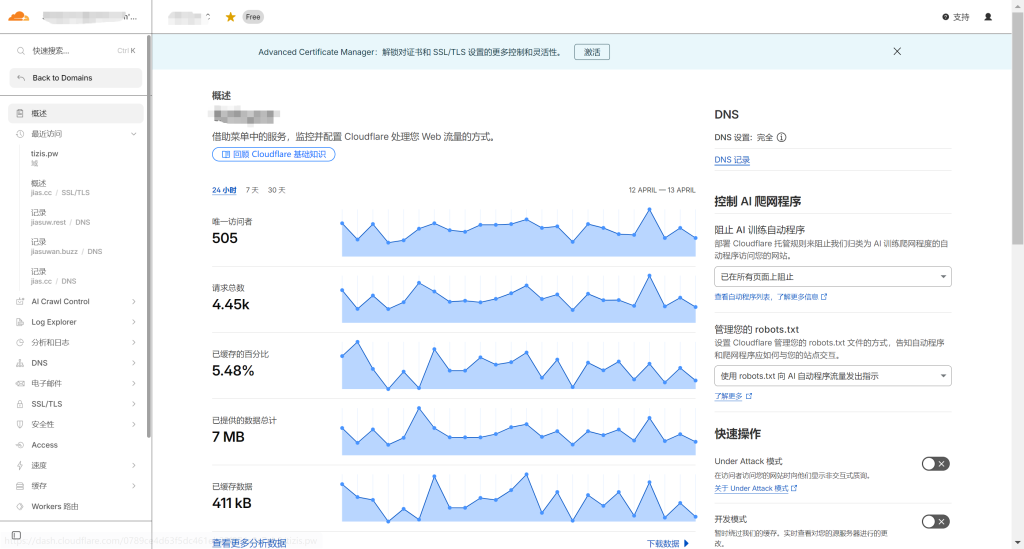Click 了解更多 link under robots.txt

[x=733, y=396]
